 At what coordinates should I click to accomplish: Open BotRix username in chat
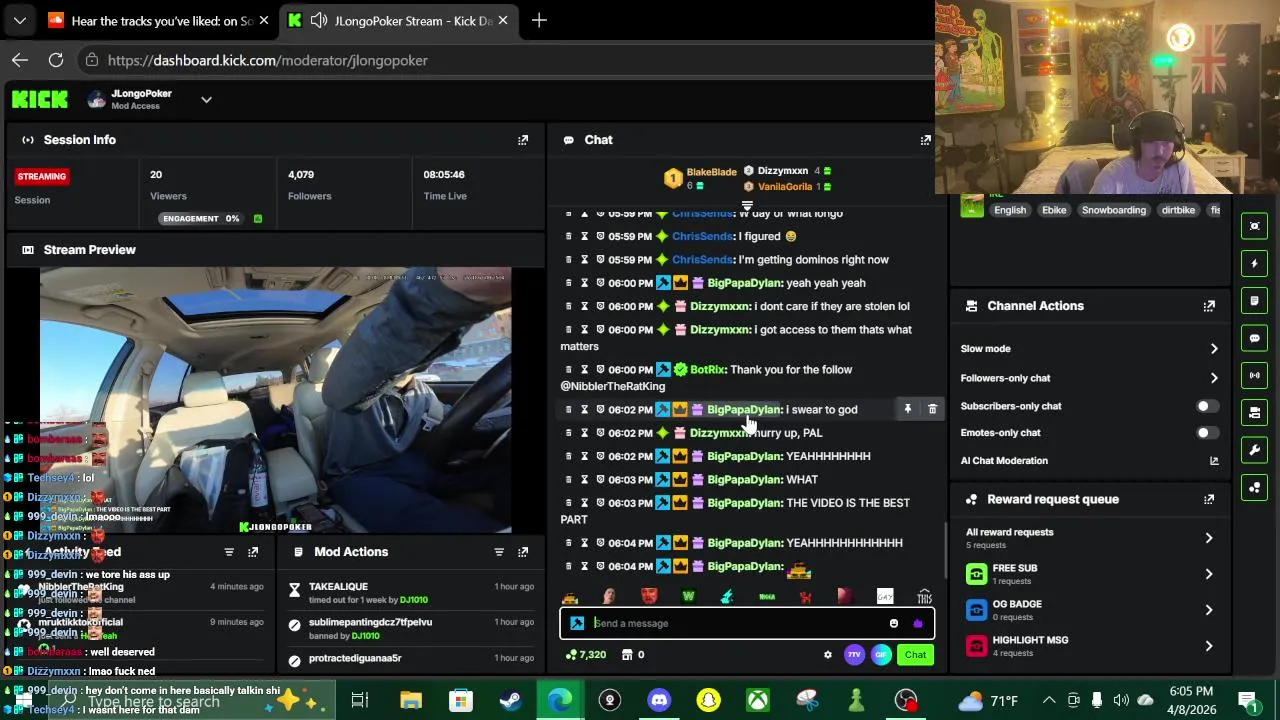(x=707, y=370)
